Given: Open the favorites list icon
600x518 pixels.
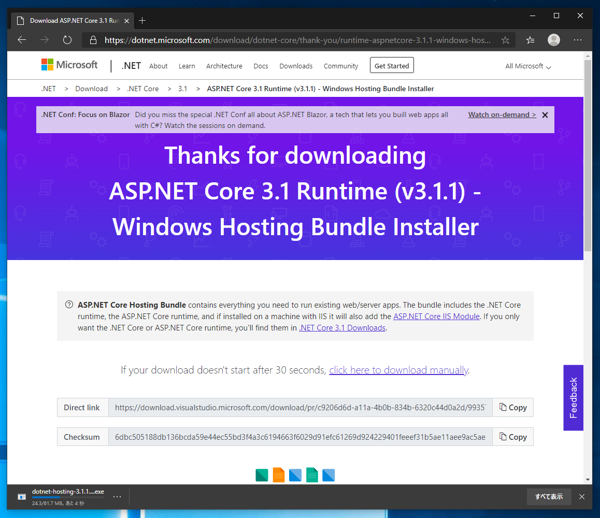Looking at the screenshot, I should tap(530, 40).
